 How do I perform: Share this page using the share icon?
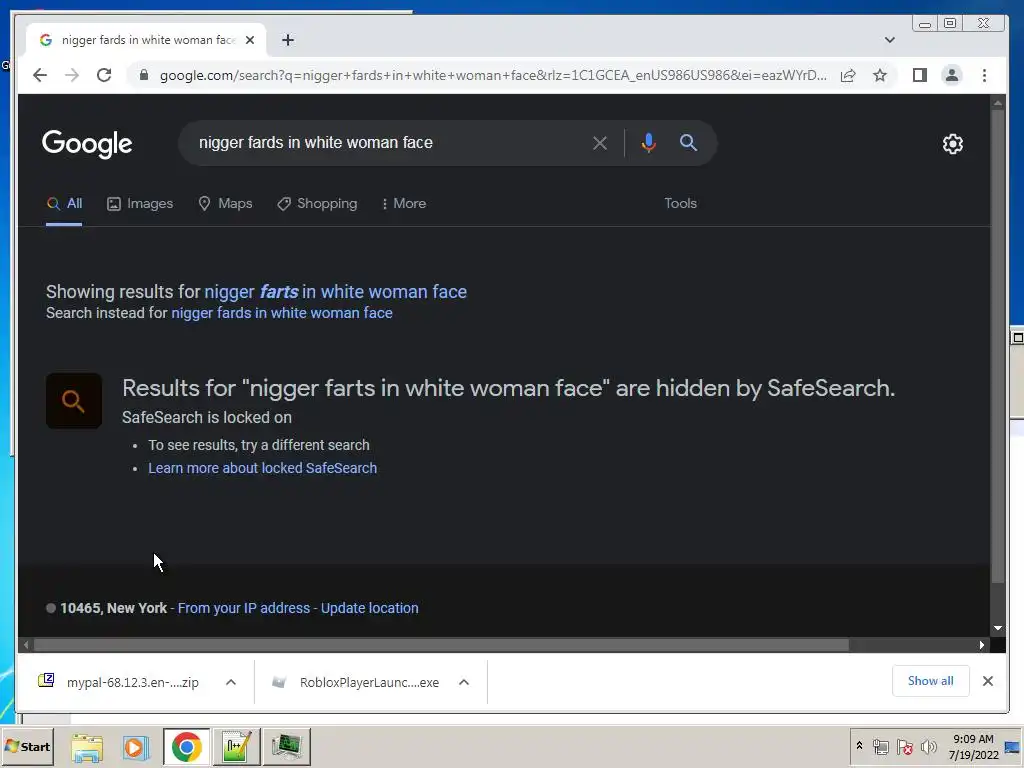click(x=848, y=75)
